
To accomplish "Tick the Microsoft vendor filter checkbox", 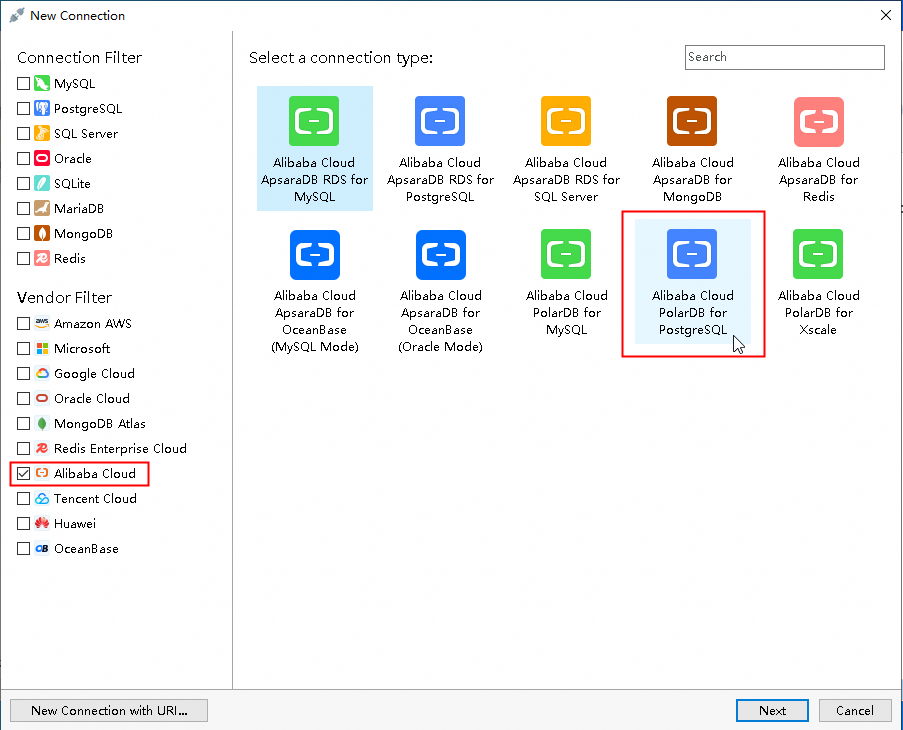I will 24,348.
